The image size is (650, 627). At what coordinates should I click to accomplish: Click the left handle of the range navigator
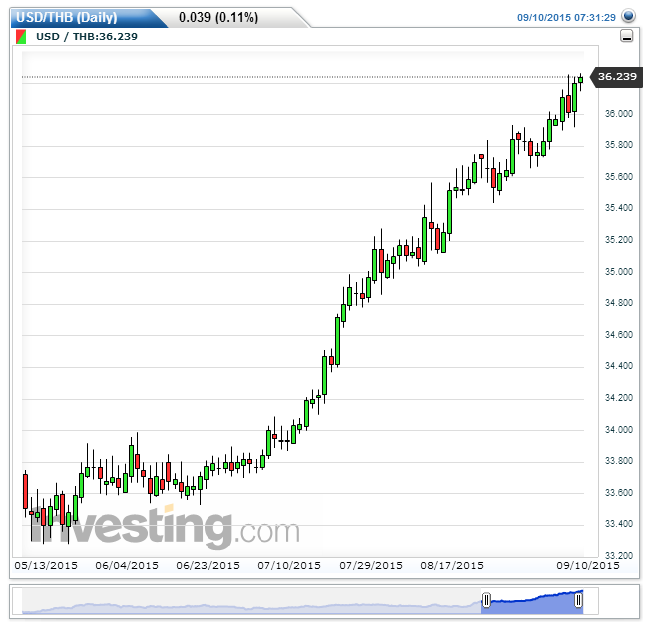pos(486,601)
